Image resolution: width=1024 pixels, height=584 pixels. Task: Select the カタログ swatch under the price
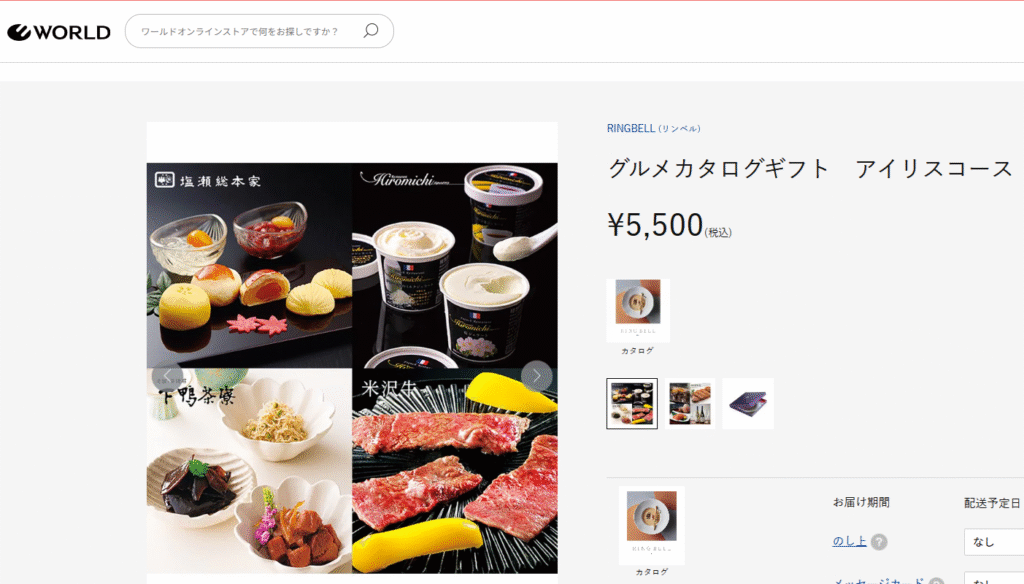pos(638,311)
